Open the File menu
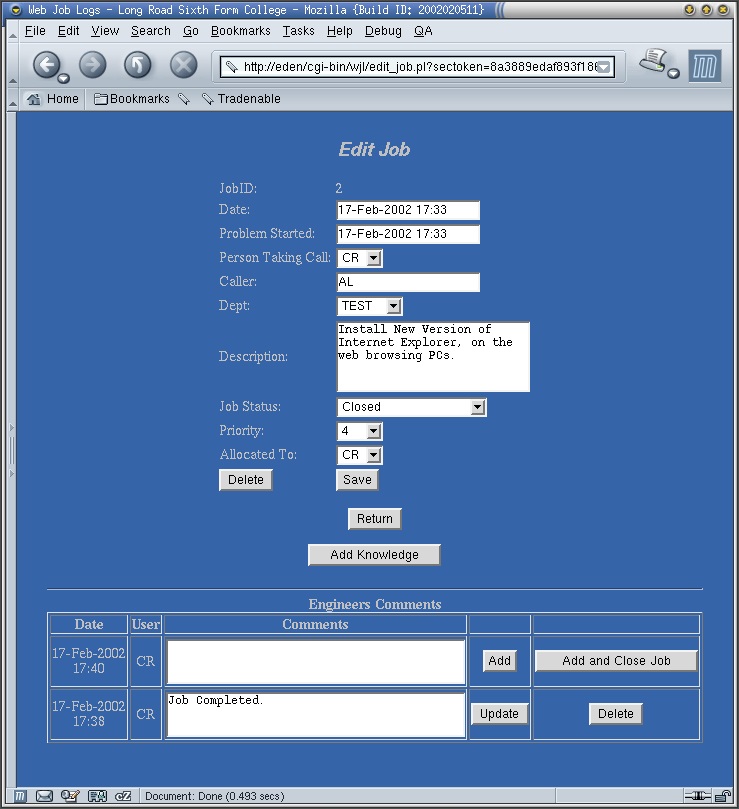This screenshot has width=739, height=809. [35, 31]
